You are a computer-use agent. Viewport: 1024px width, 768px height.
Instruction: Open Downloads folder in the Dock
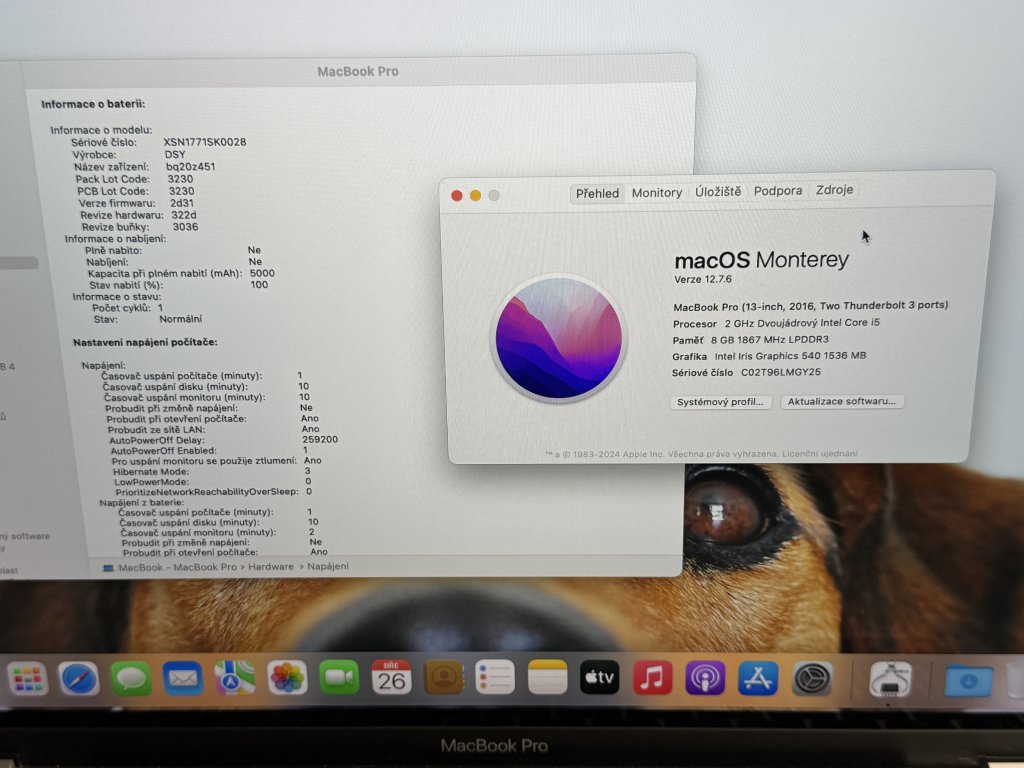968,680
